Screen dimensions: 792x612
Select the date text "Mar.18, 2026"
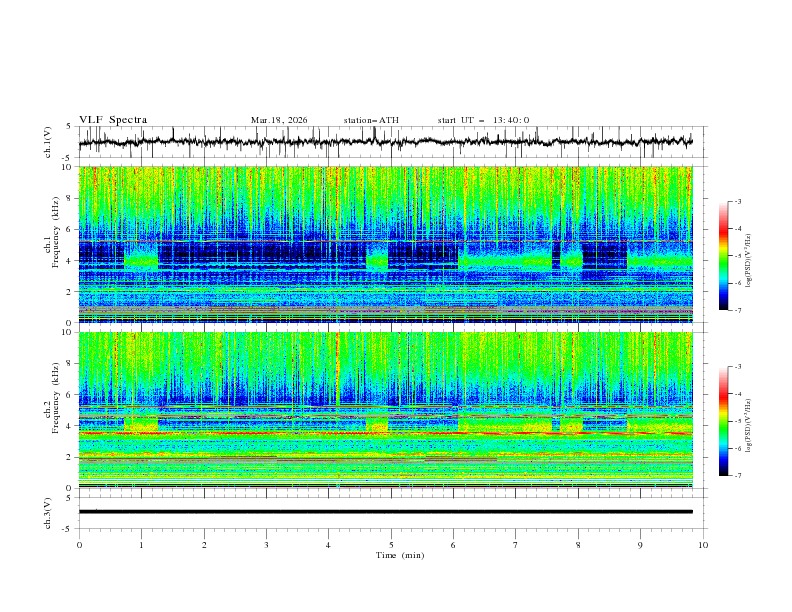(279, 120)
